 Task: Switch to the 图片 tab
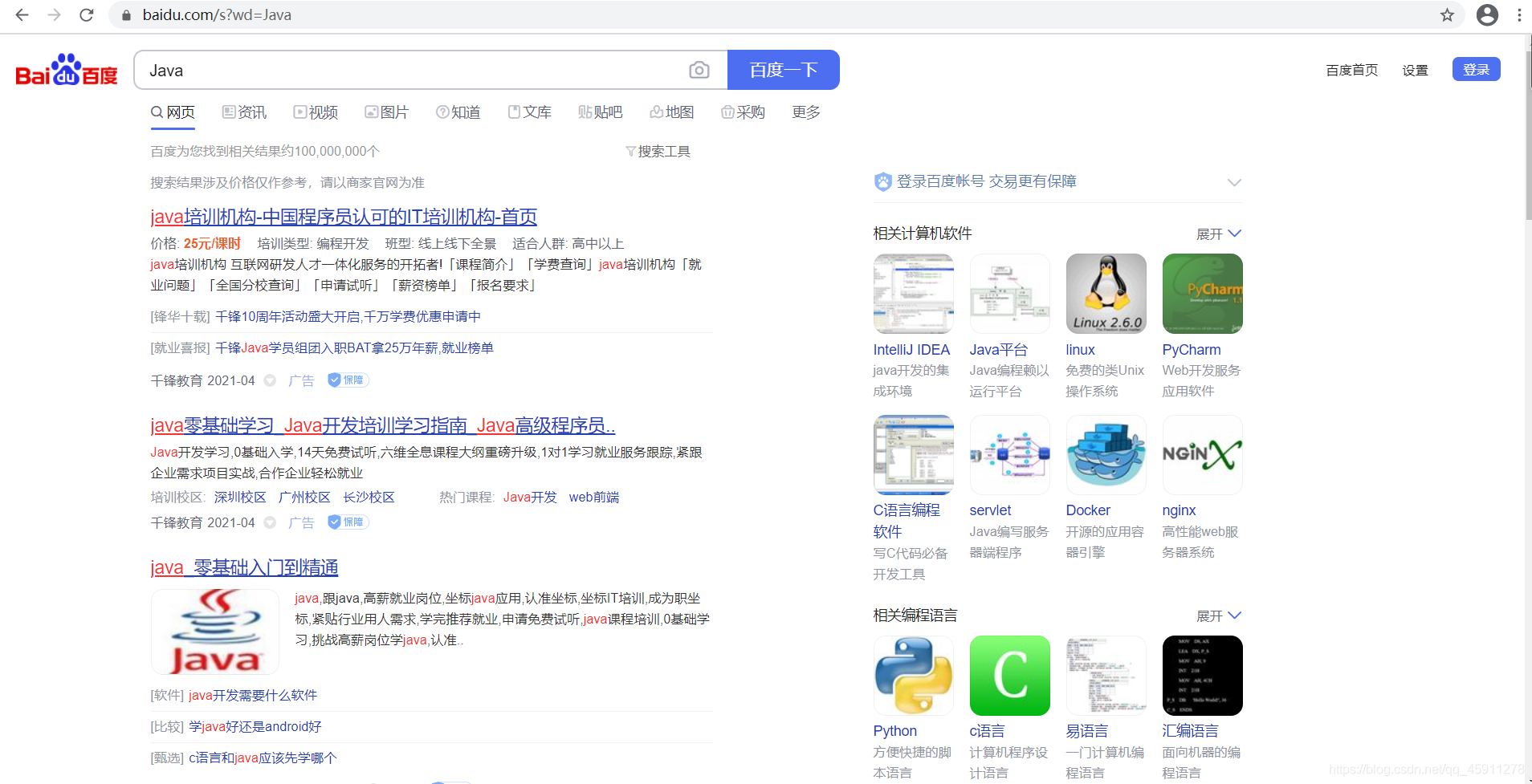pyautogui.click(x=386, y=112)
